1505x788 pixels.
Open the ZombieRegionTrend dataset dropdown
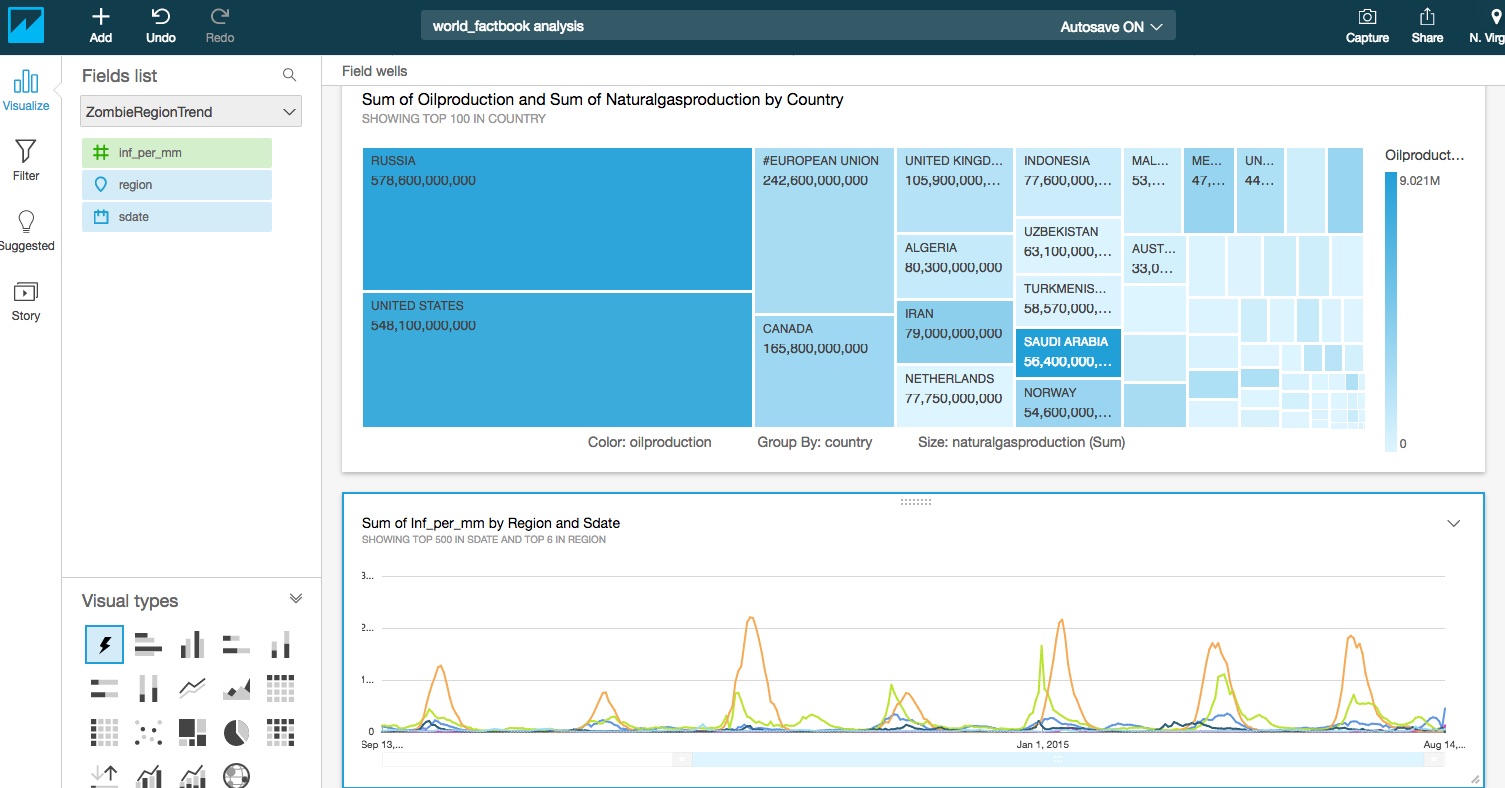[x=191, y=112]
